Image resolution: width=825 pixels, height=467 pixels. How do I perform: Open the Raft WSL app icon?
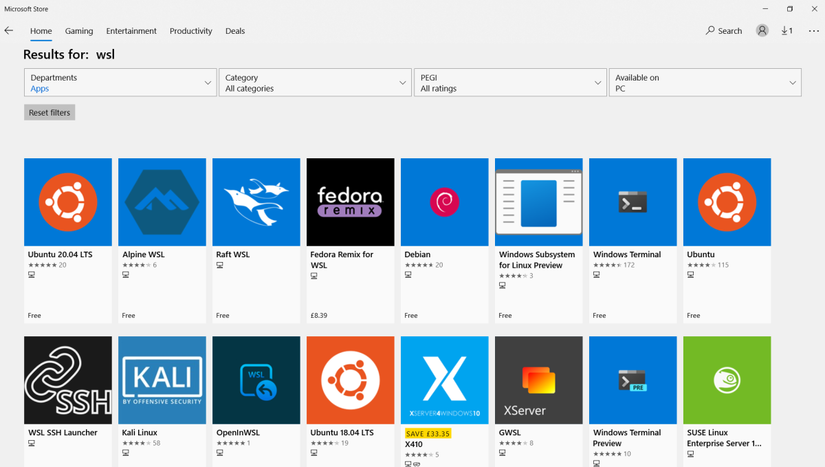(256, 202)
